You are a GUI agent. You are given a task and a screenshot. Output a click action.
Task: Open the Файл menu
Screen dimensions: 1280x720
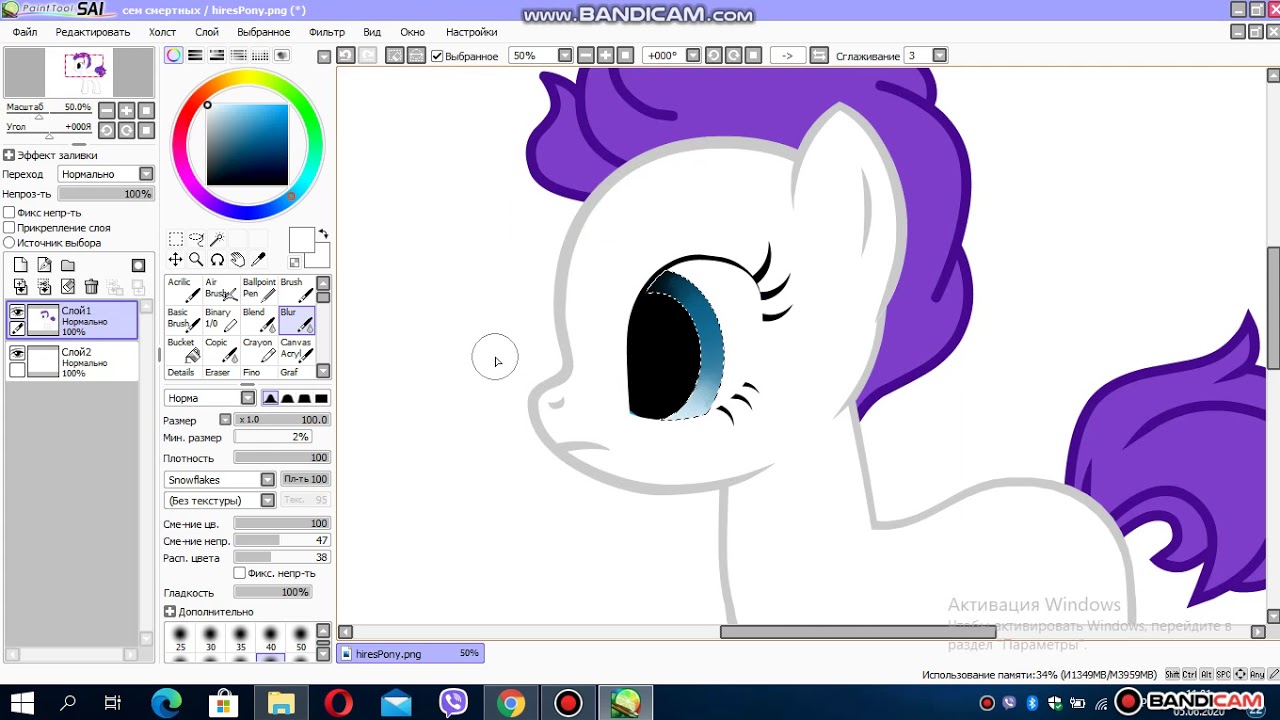pos(25,32)
